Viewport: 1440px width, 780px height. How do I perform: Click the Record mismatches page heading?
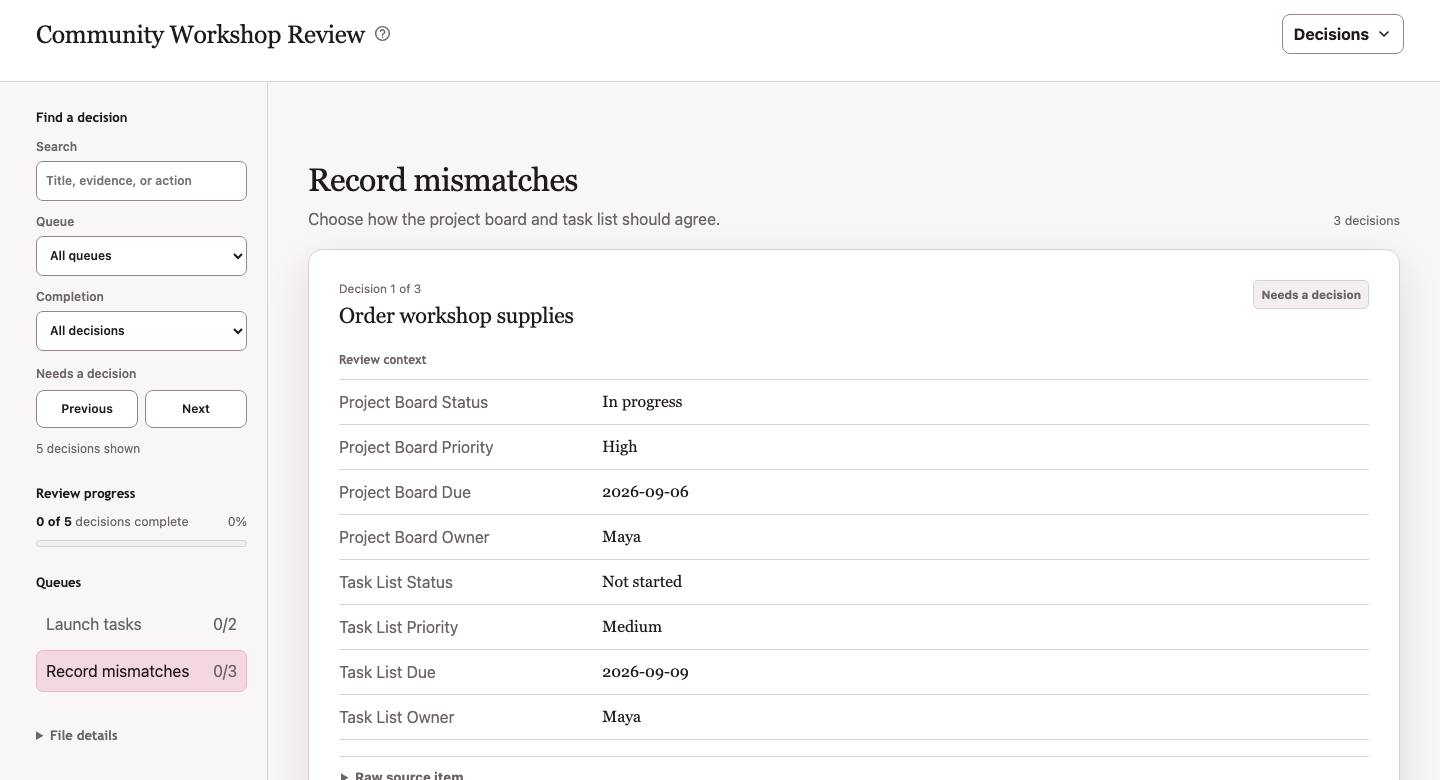click(443, 180)
